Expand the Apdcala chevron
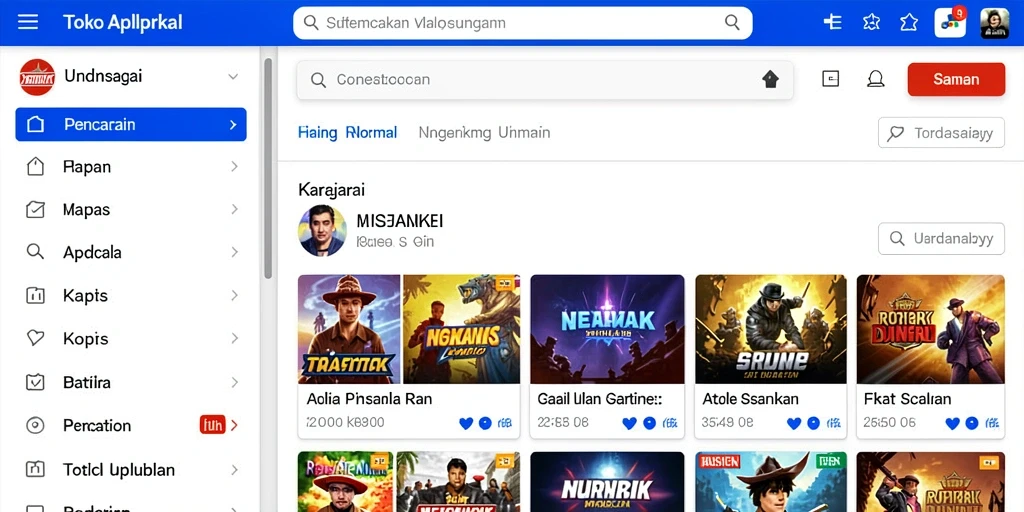Viewport: 1024px width, 512px height. (x=234, y=252)
